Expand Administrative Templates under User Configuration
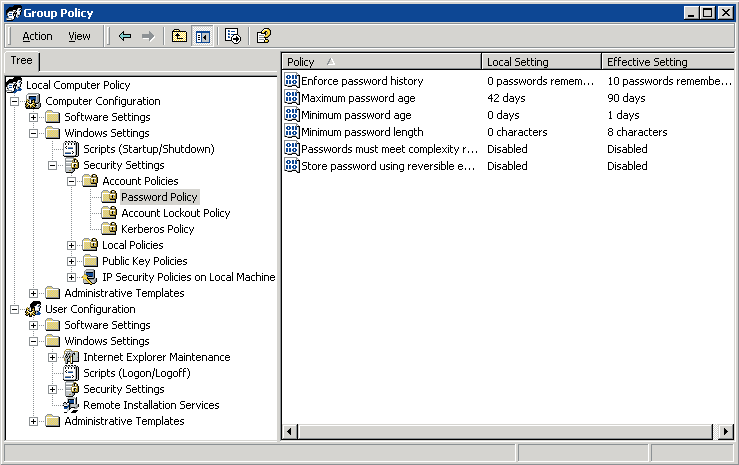Screen dimensions: 739x465 tap(34, 421)
